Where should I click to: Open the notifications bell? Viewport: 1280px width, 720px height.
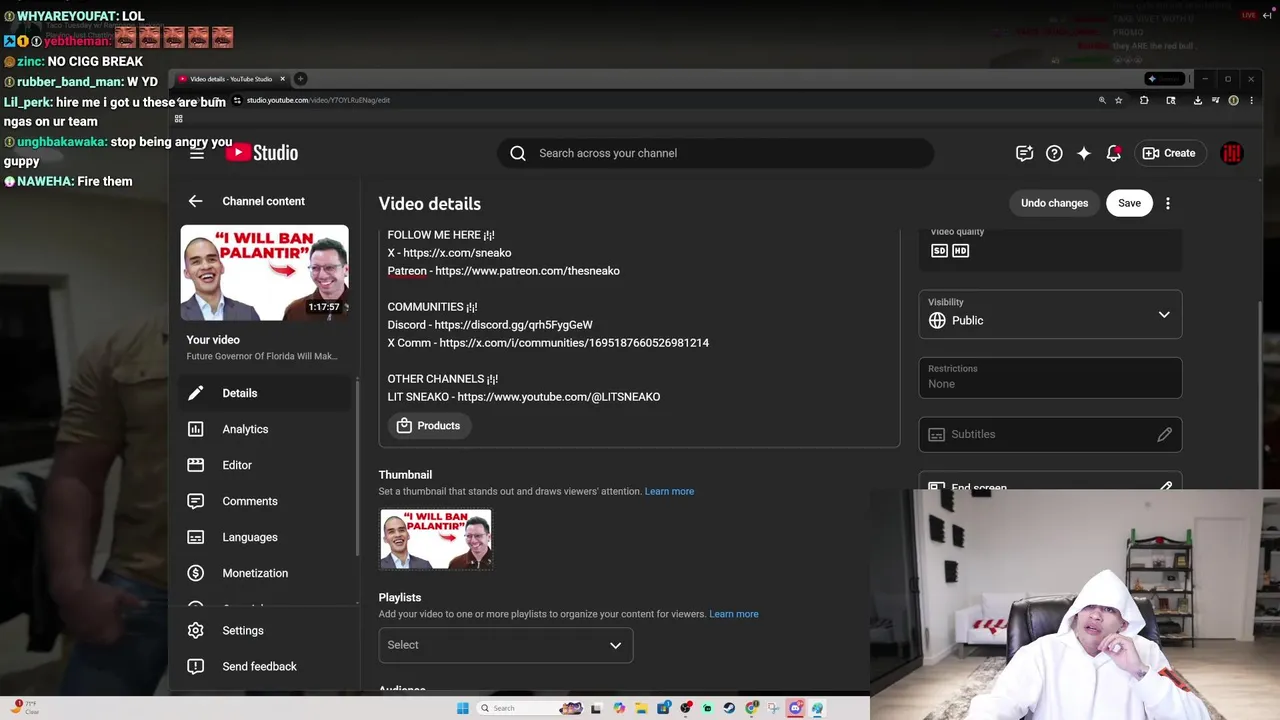tap(1113, 153)
